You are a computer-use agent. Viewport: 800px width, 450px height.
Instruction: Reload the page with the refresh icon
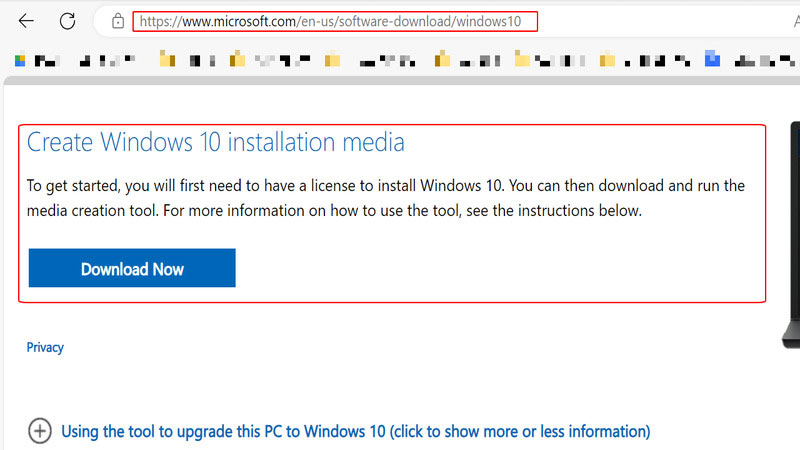(68, 21)
